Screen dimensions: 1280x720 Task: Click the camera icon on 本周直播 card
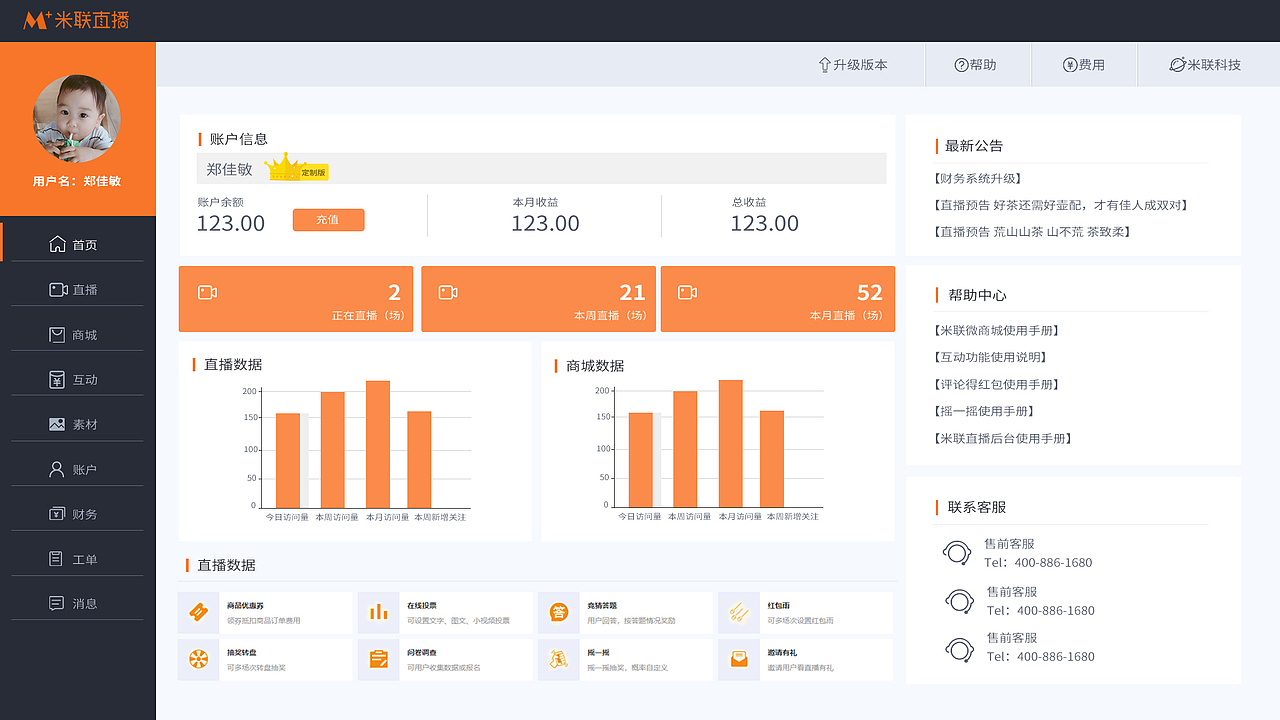448,292
